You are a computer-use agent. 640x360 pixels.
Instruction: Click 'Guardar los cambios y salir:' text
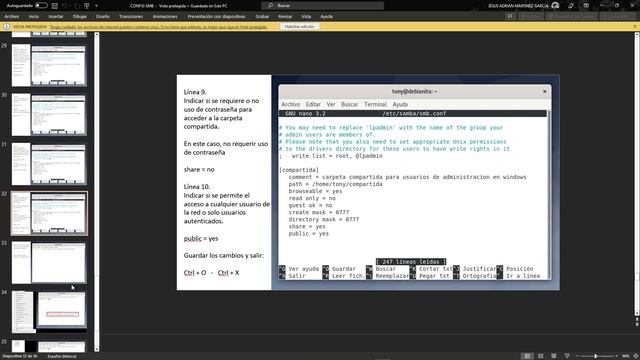click(224, 256)
